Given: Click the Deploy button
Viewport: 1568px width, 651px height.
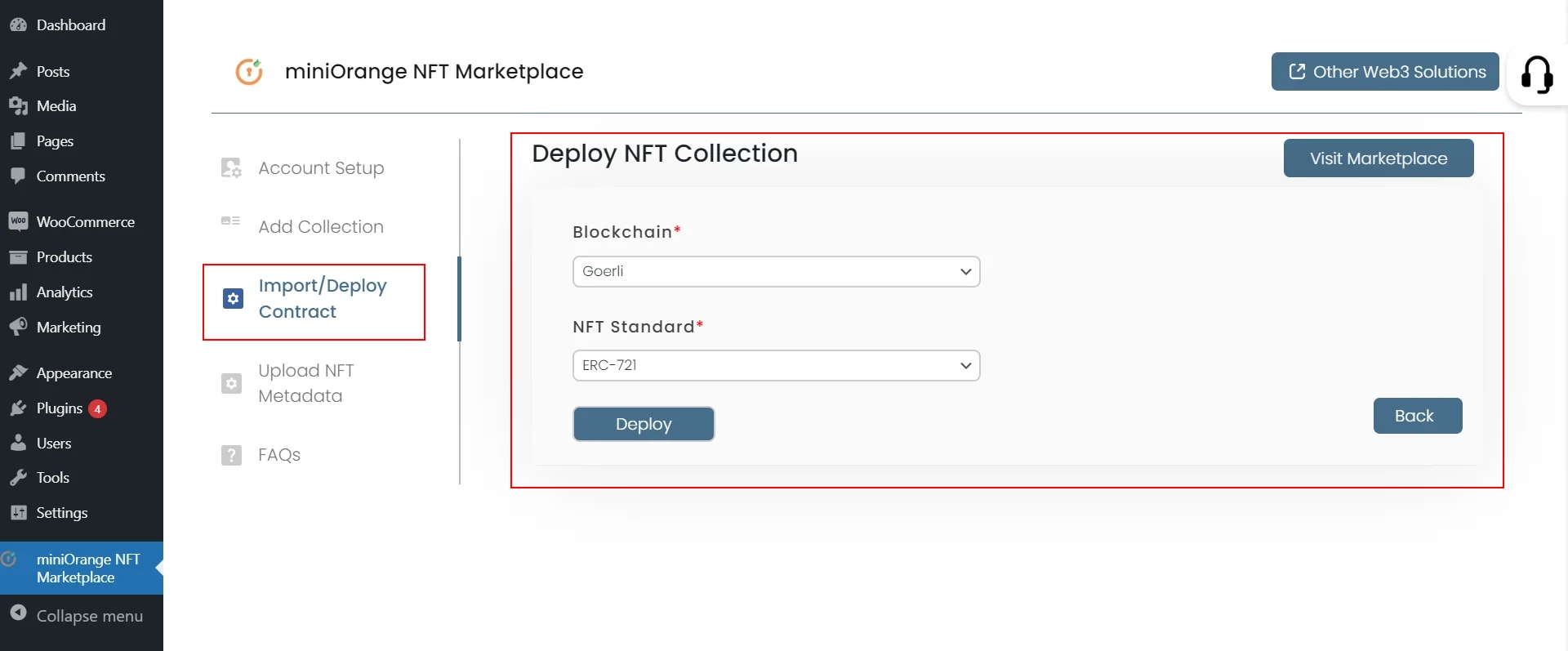Looking at the screenshot, I should tap(644, 424).
